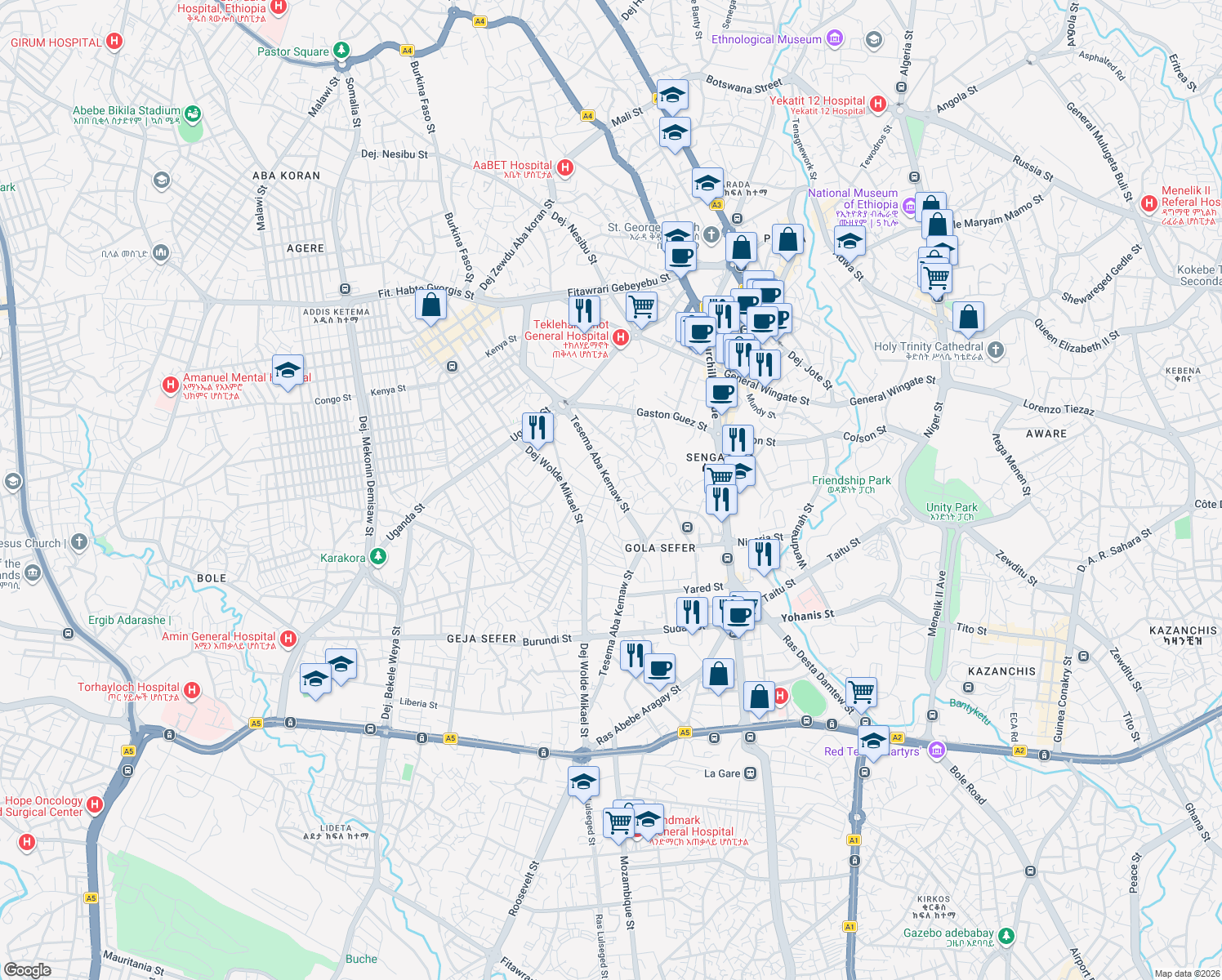Image resolution: width=1222 pixels, height=980 pixels.
Task: Open the cafe marker near St. George church
Action: [x=680, y=256]
